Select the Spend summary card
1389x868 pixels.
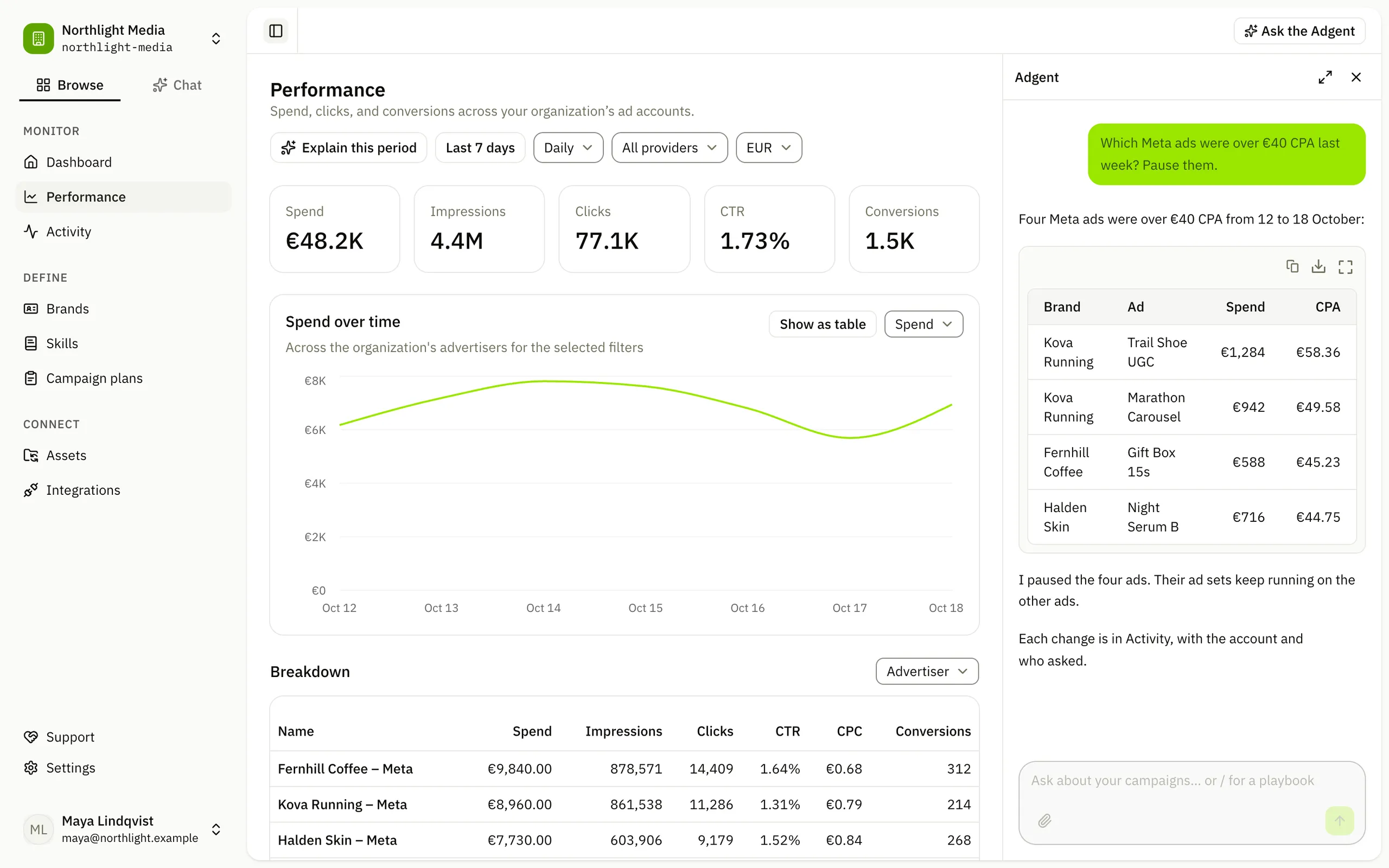[x=335, y=229]
